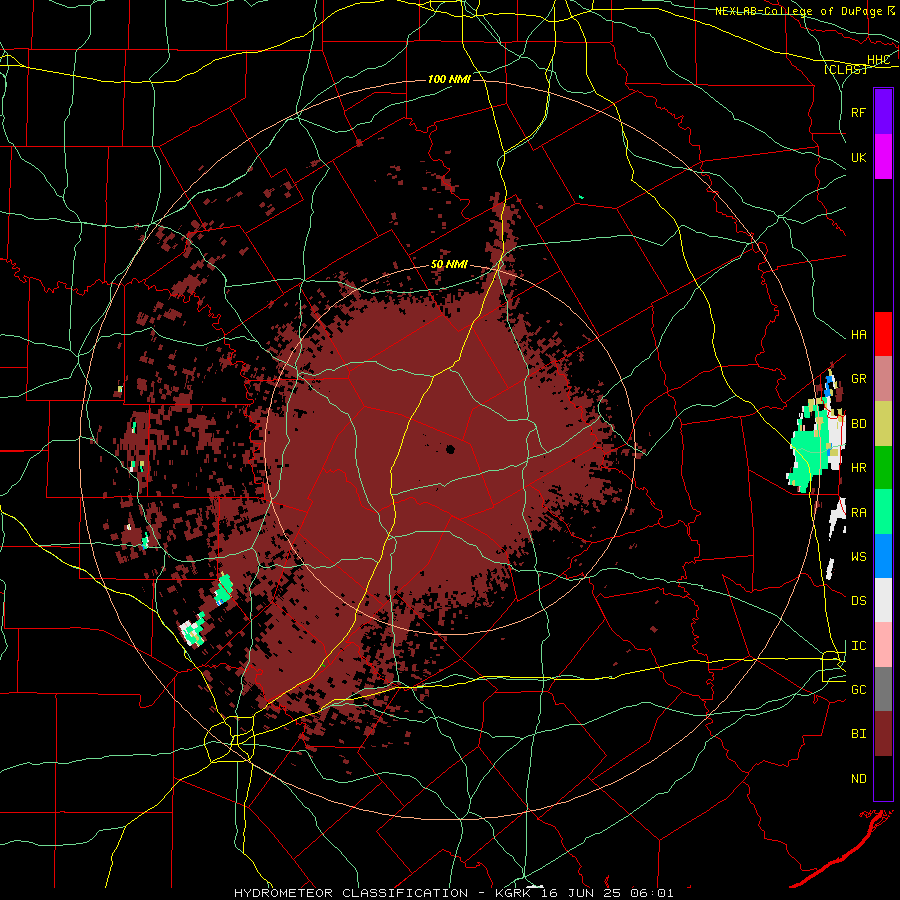The width and height of the screenshot is (900, 900).
Task: Click the RF legend label
Action: pyautogui.click(x=858, y=112)
